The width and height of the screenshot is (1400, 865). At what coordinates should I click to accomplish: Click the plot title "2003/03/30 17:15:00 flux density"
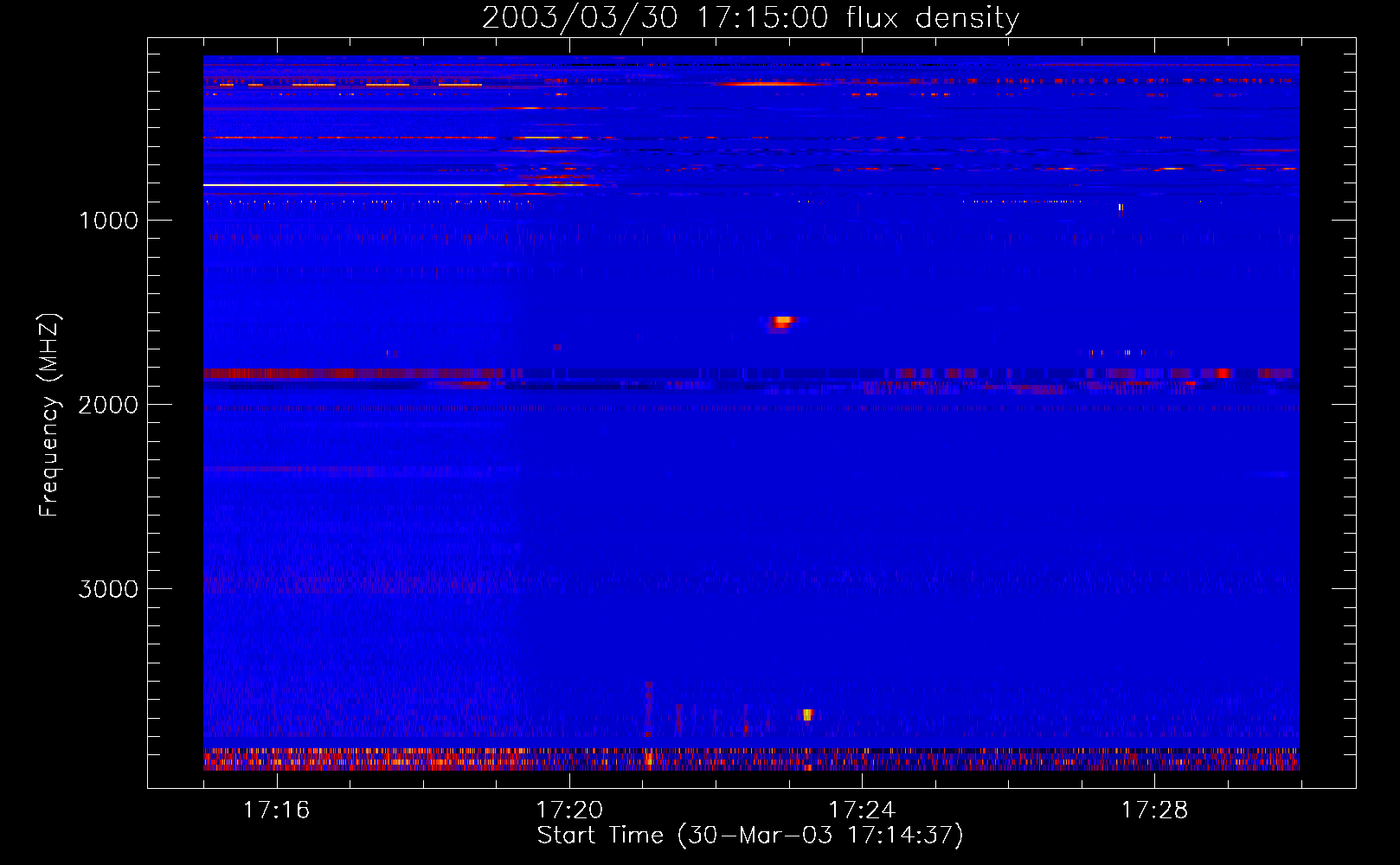click(x=750, y=17)
